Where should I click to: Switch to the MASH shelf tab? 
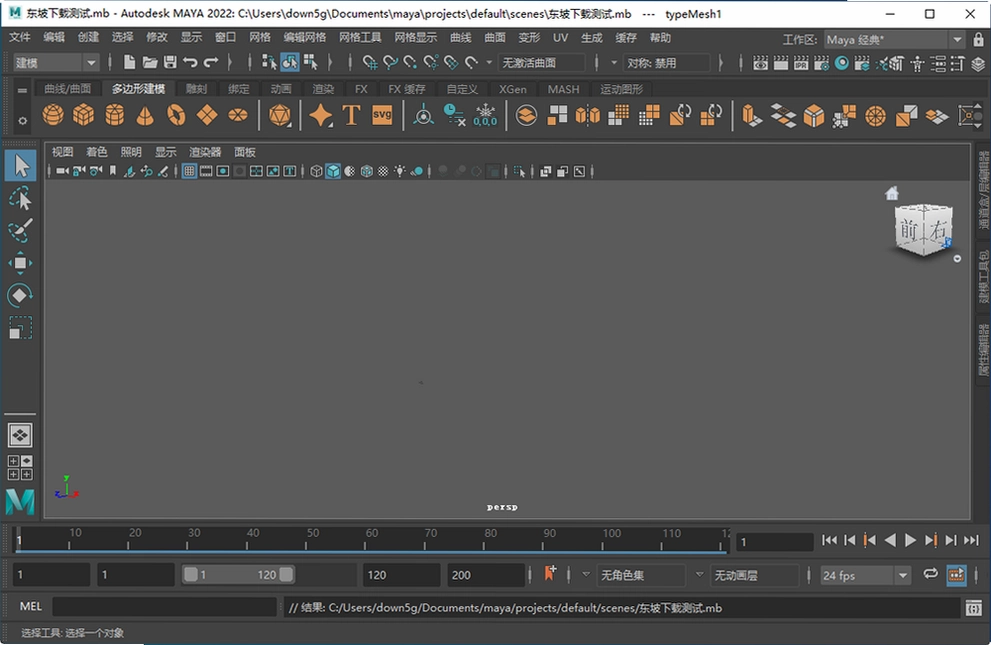[x=563, y=89]
